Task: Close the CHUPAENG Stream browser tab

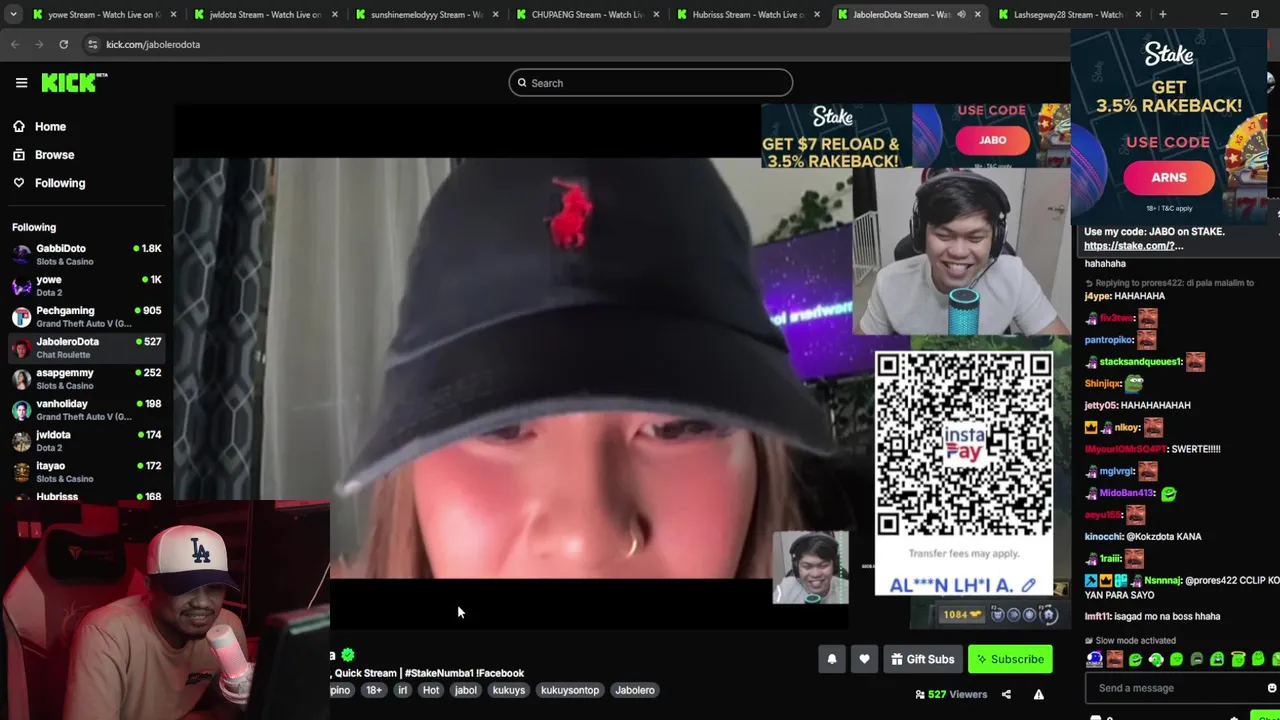Action: [656, 15]
